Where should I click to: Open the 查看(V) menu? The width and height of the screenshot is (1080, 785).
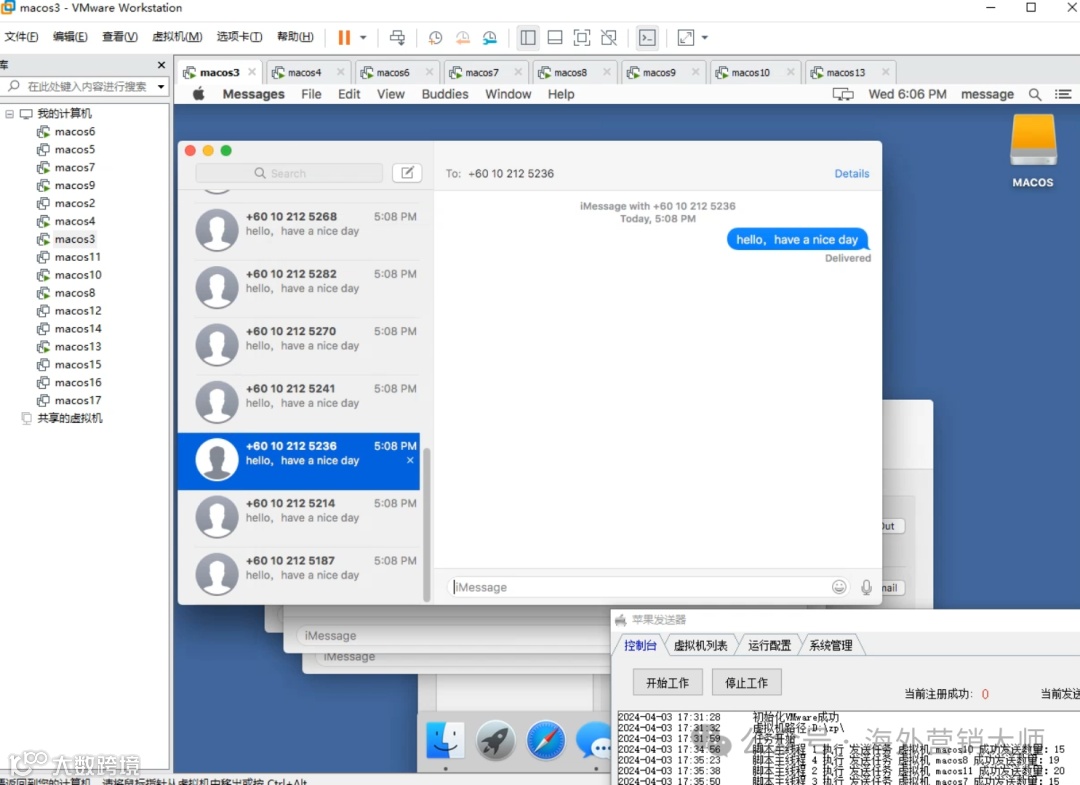coord(120,36)
